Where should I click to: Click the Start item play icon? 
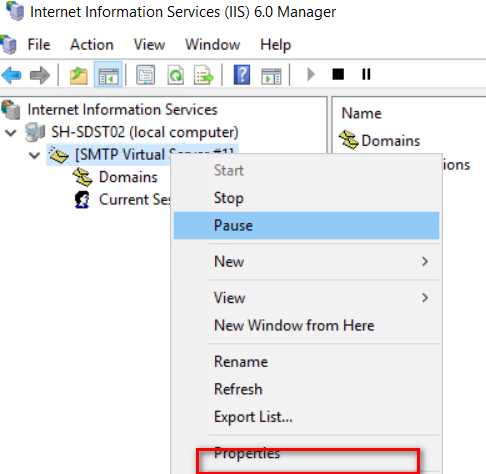click(311, 74)
